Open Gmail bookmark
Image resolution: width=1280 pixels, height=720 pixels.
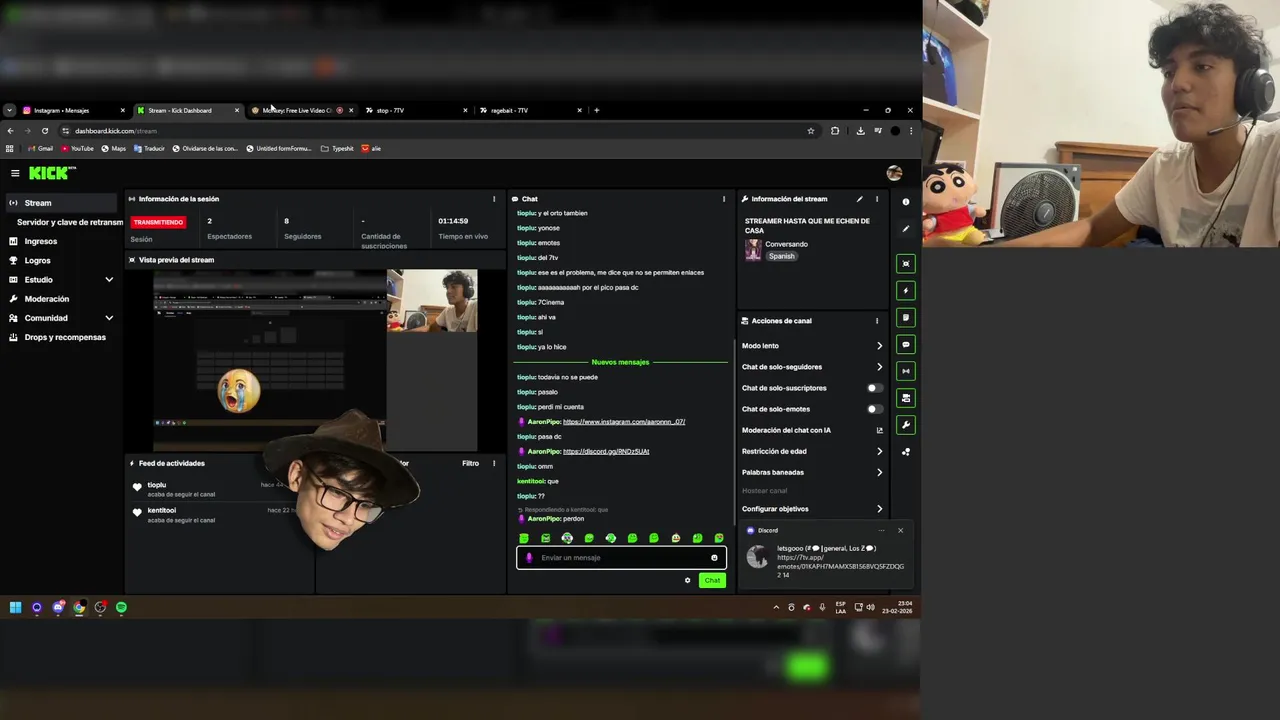point(40,148)
